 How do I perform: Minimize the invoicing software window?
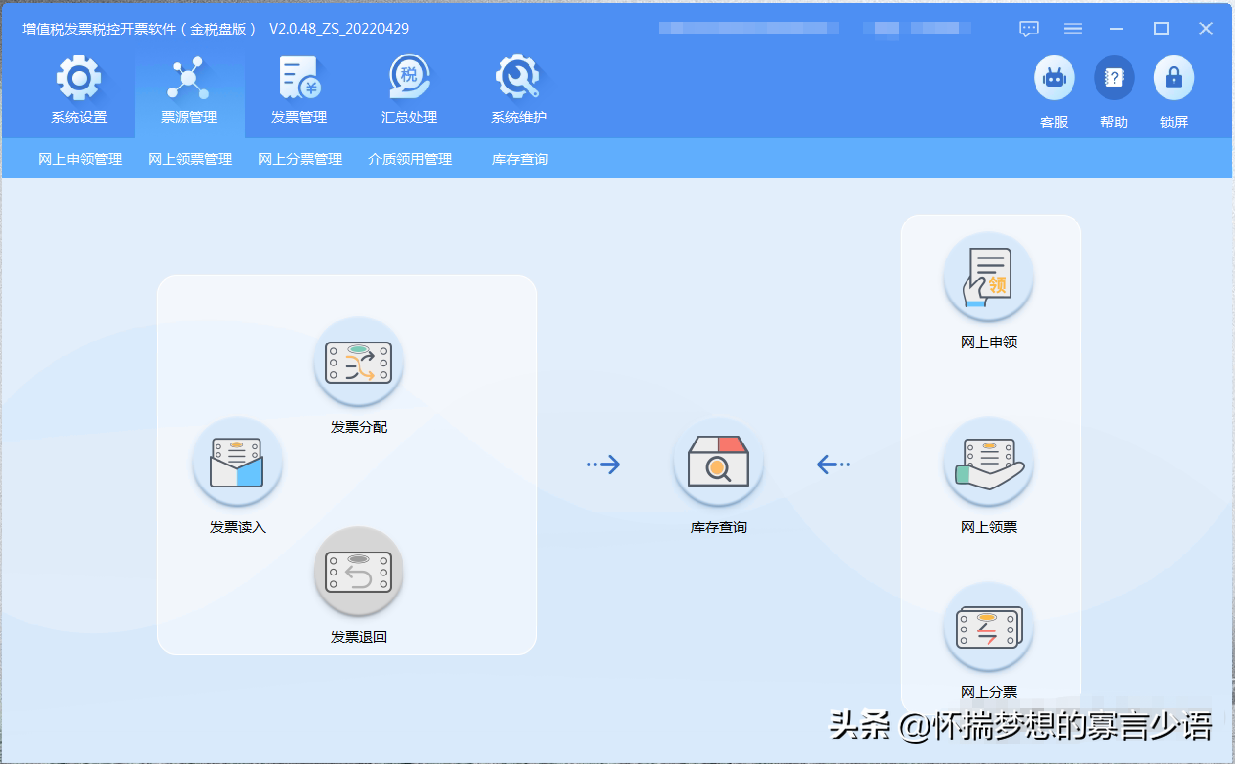(1117, 29)
